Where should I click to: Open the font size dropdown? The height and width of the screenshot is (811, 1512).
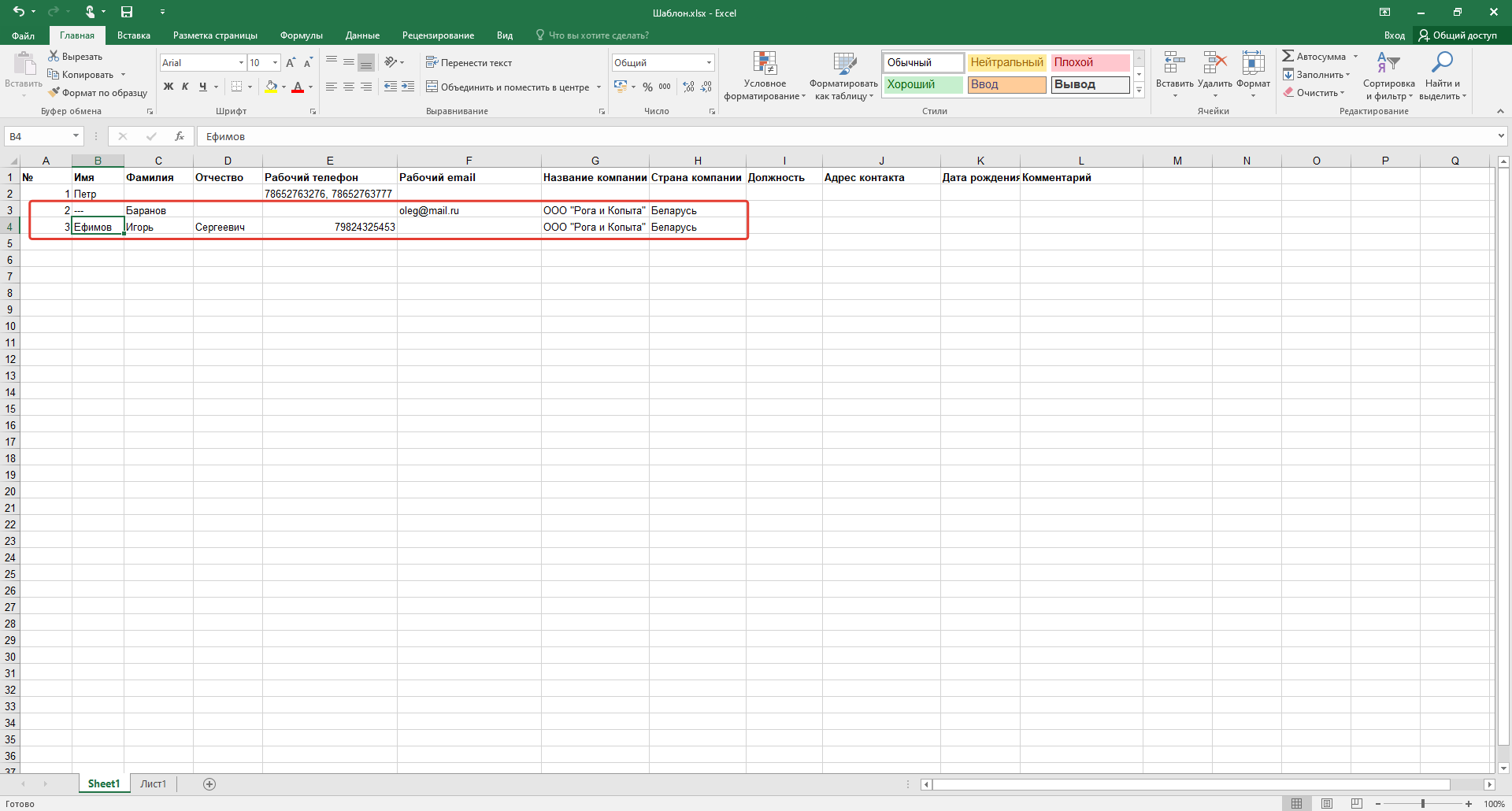(276, 62)
